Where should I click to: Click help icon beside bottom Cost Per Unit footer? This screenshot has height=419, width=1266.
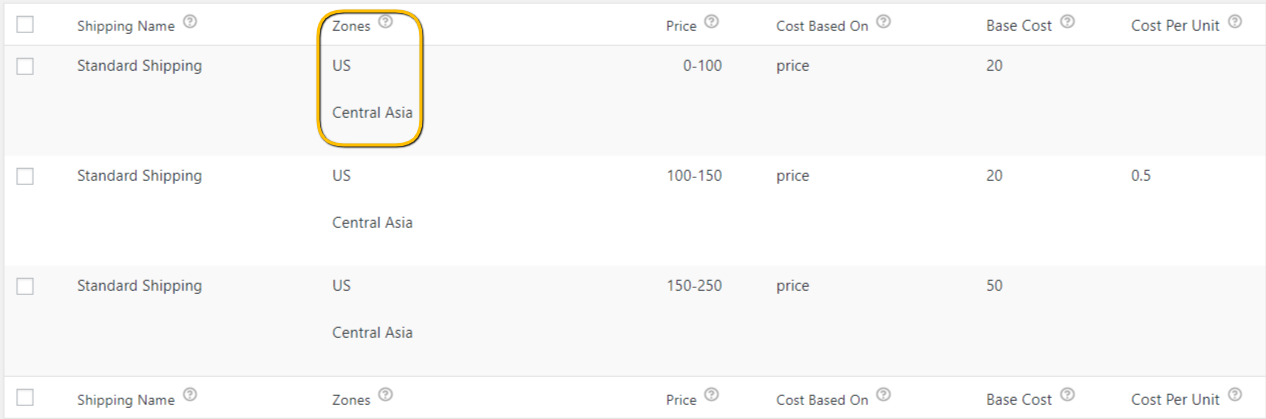pos(1235,396)
